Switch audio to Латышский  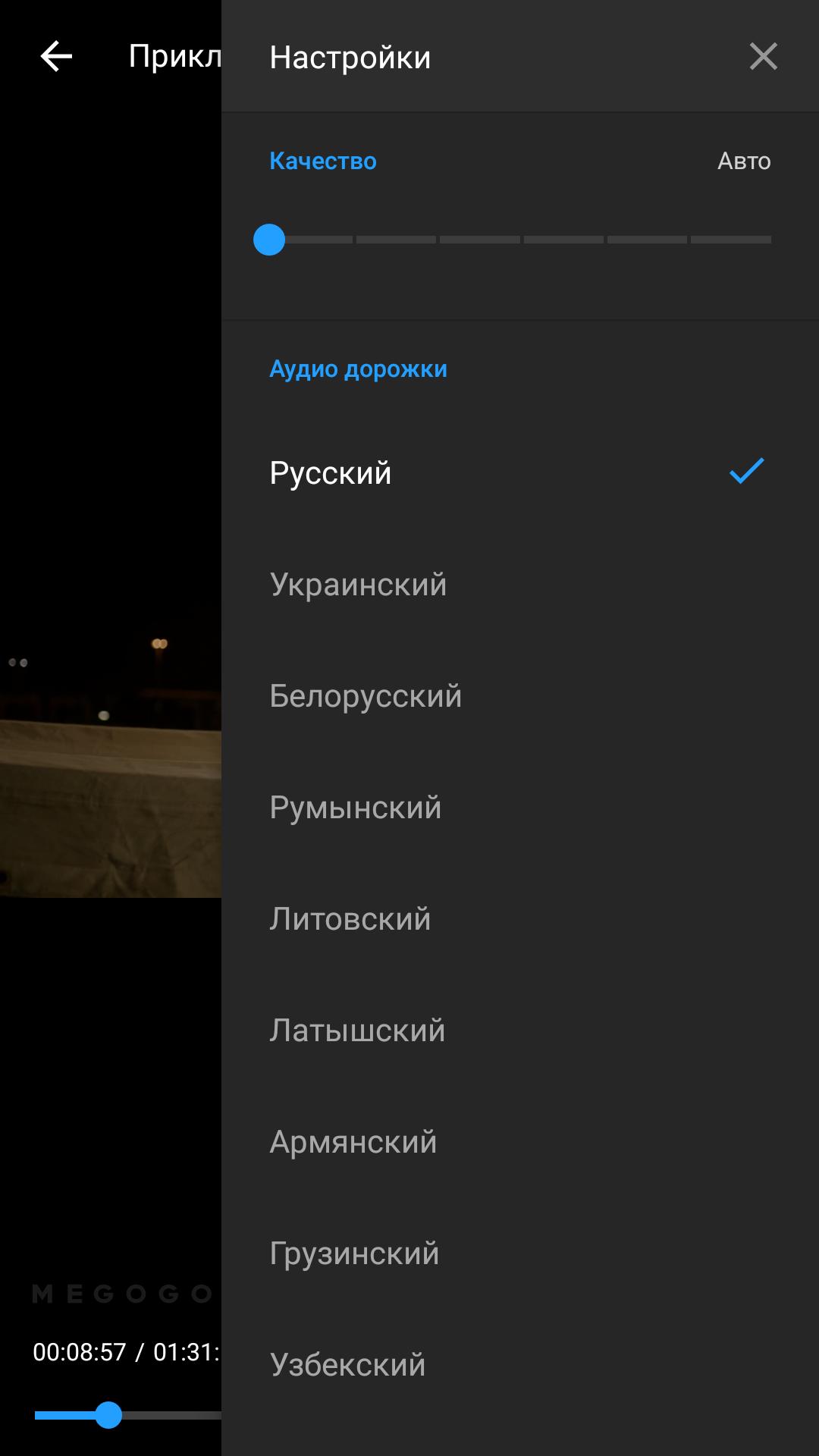(520, 1030)
